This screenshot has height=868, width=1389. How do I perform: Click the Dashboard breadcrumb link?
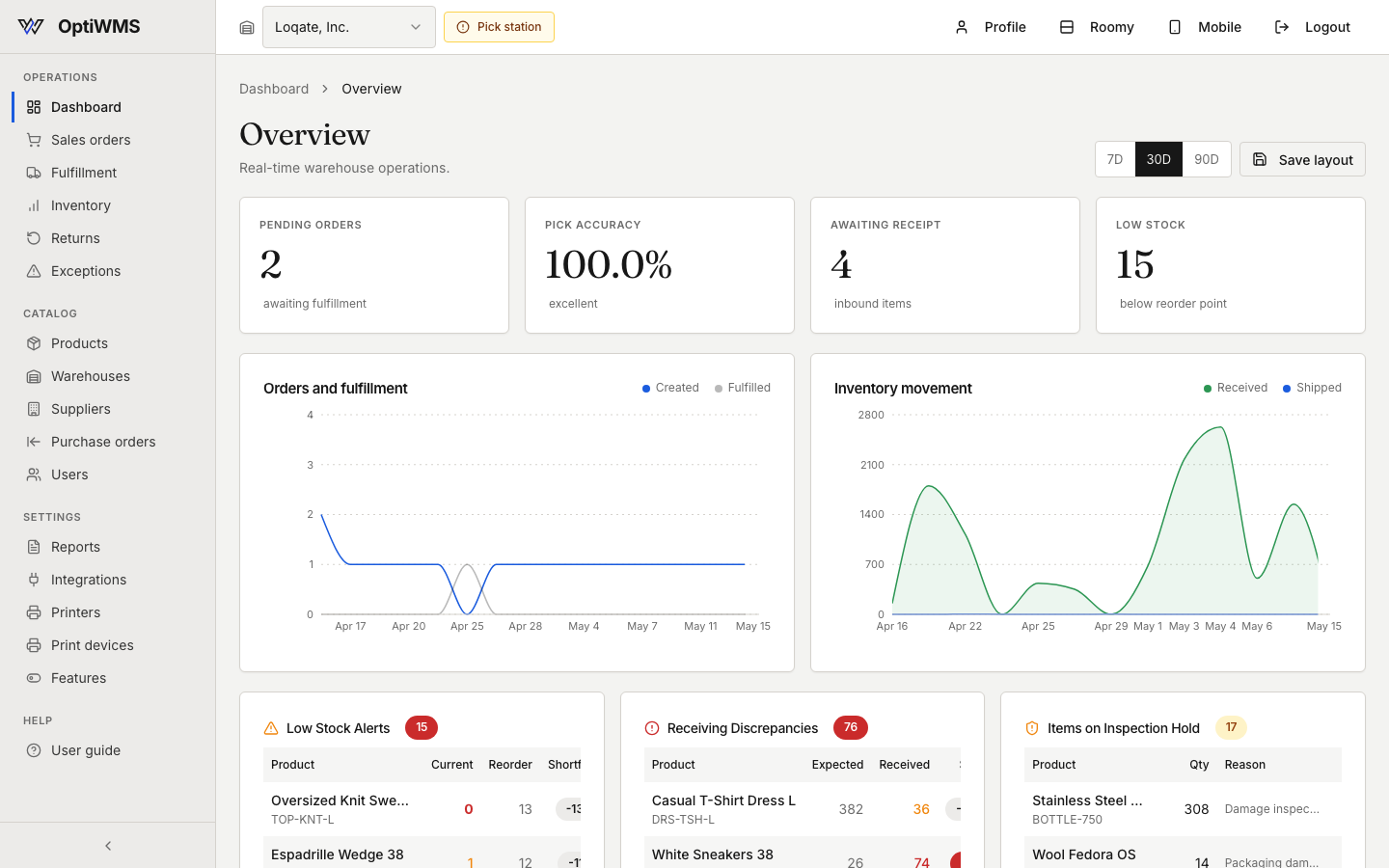click(274, 89)
